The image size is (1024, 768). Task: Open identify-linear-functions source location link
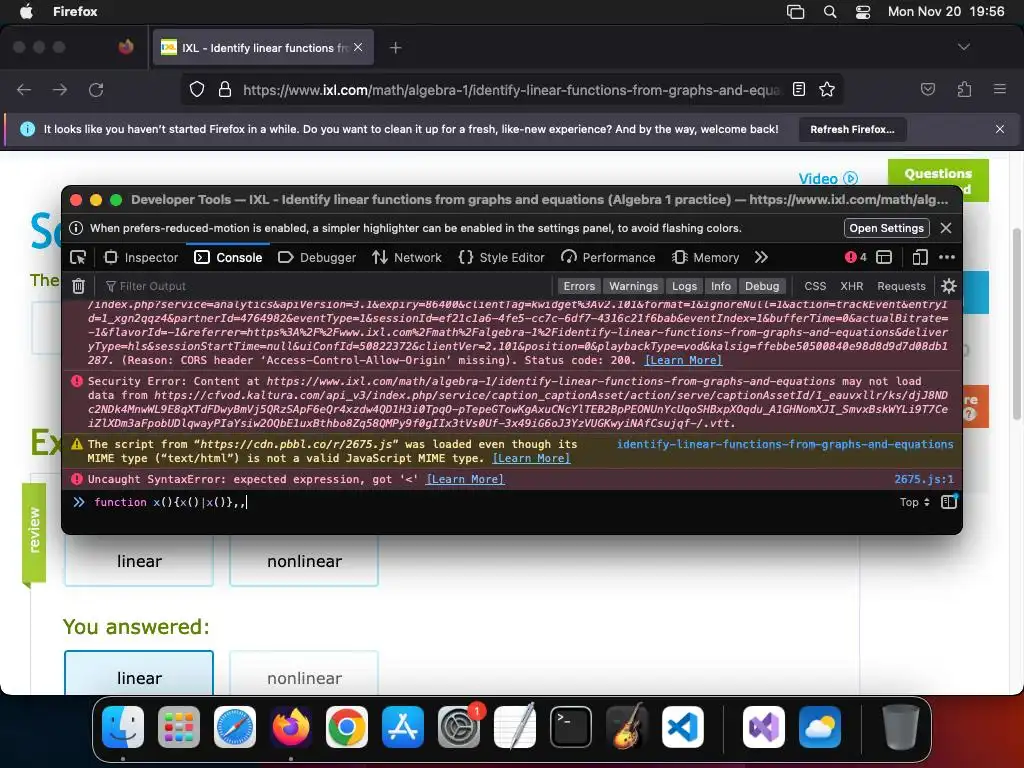pyautogui.click(x=785, y=444)
